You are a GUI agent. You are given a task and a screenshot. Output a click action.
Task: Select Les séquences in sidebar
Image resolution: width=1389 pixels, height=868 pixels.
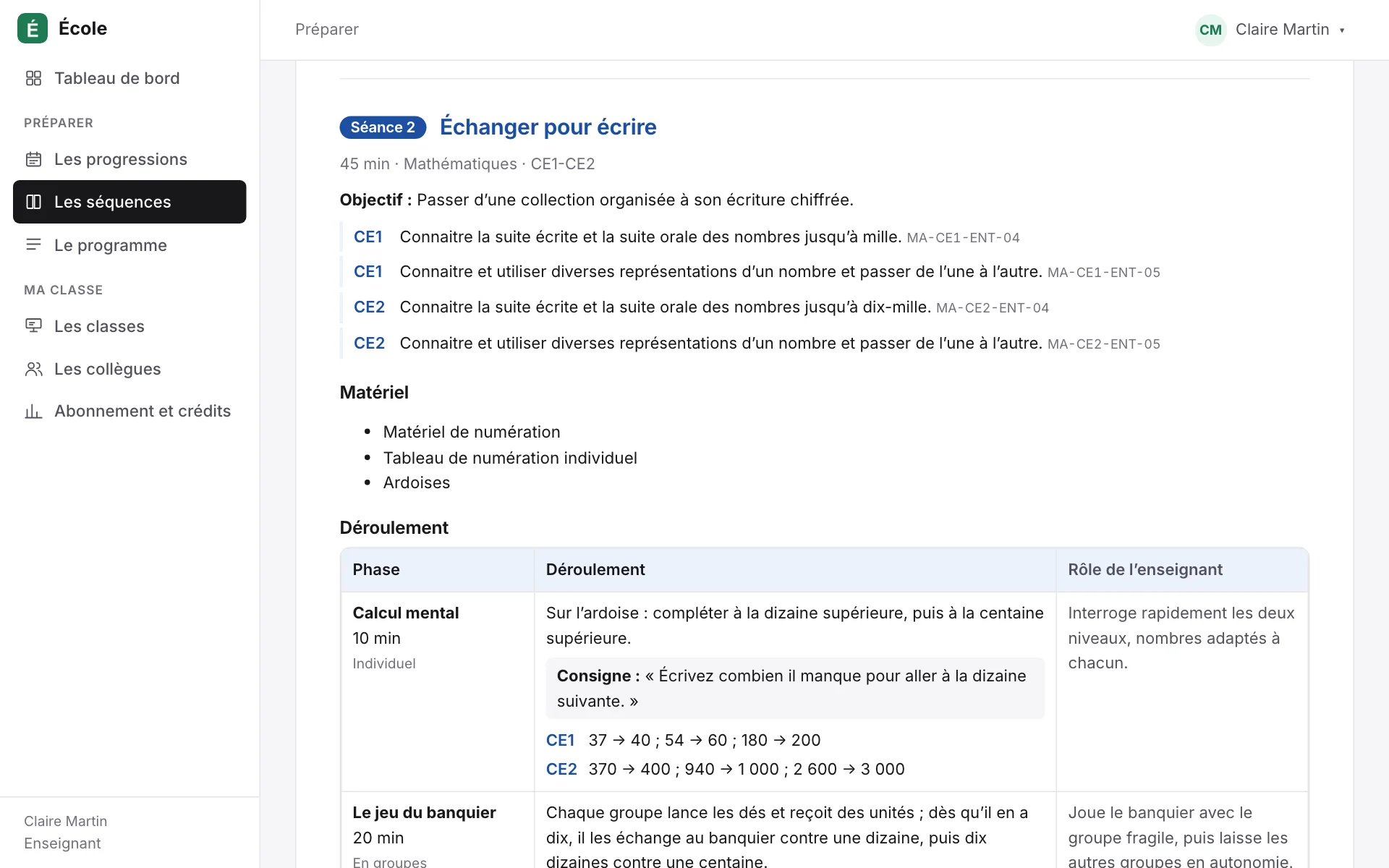pyautogui.click(x=129, y=202)
